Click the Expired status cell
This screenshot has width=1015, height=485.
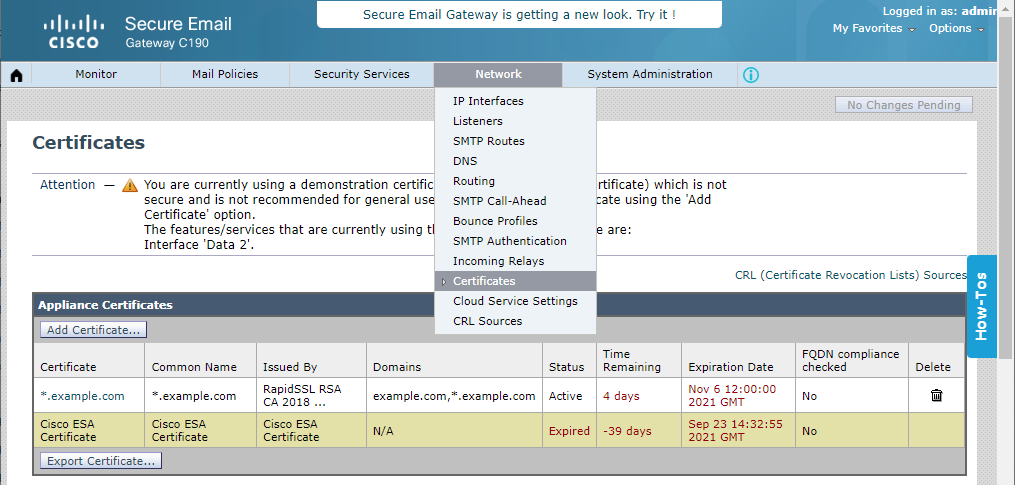569,431
